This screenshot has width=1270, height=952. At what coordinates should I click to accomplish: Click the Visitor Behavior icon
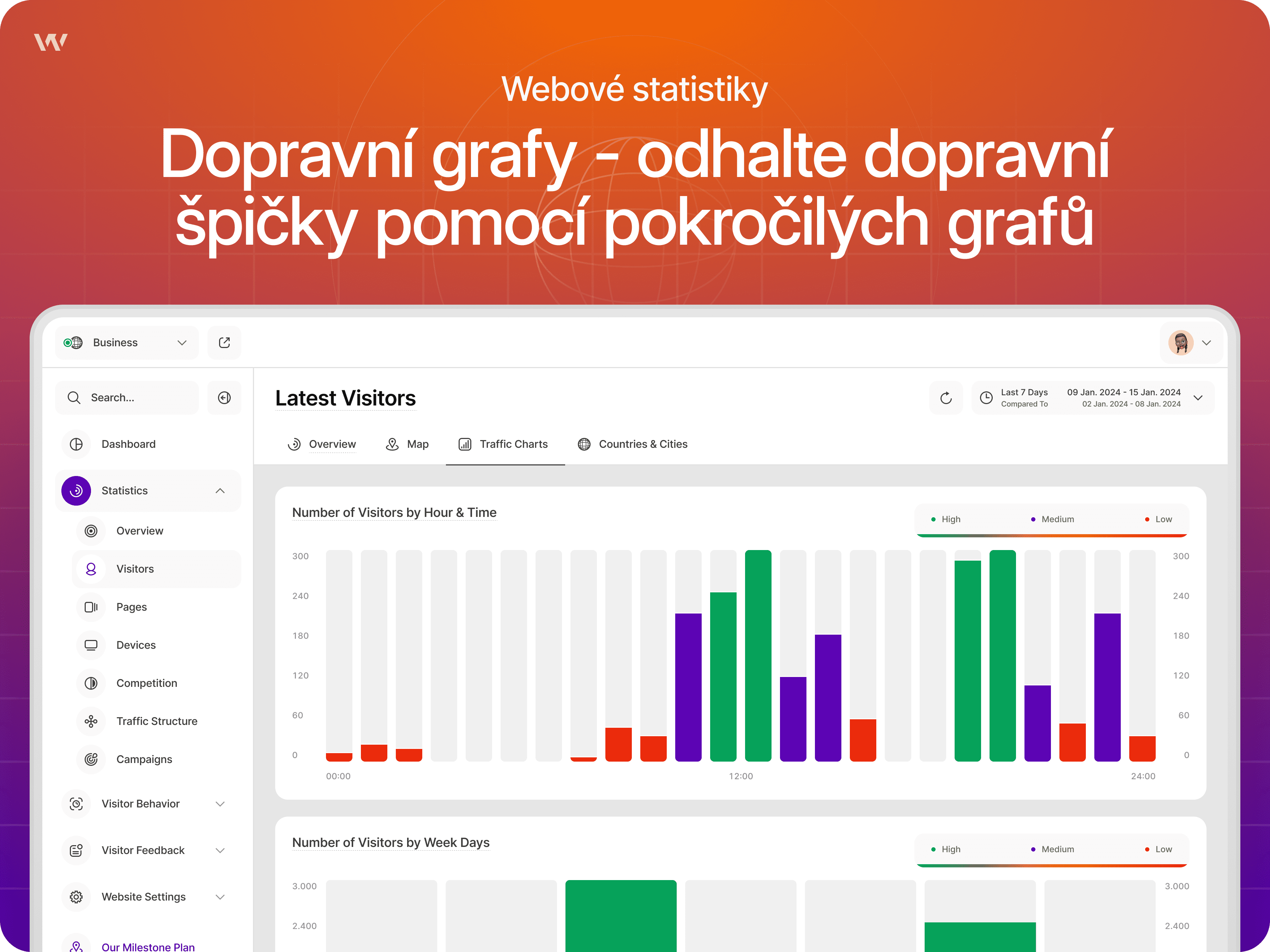(76, 804)
